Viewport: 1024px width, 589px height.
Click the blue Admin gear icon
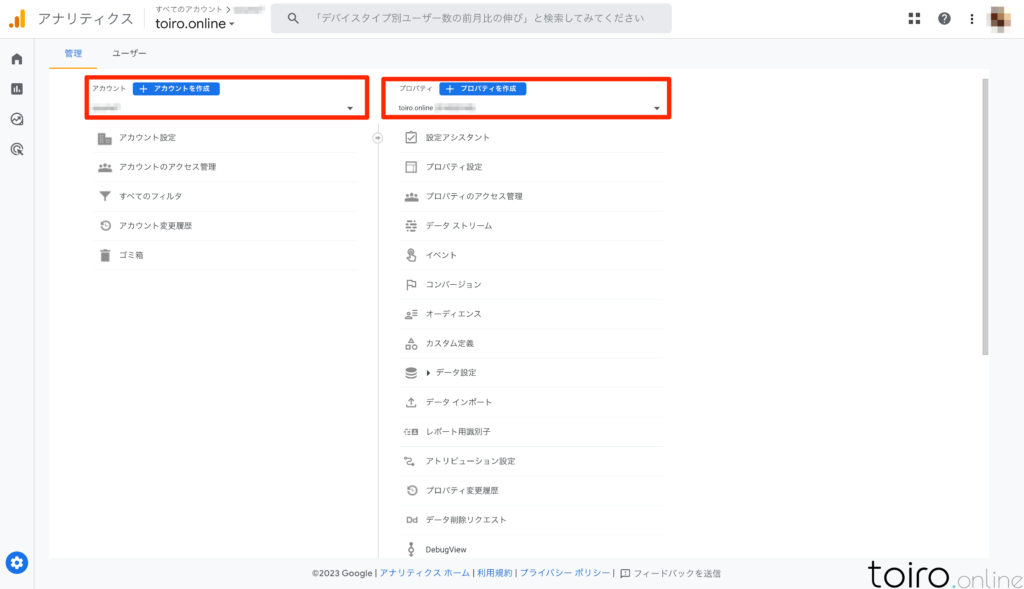click(16, 563)
